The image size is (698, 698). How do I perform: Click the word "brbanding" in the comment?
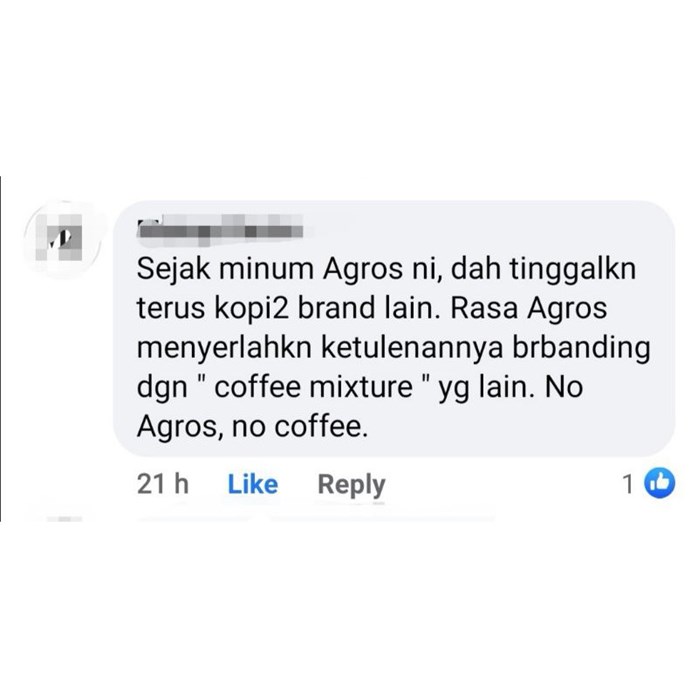point(581,349)
